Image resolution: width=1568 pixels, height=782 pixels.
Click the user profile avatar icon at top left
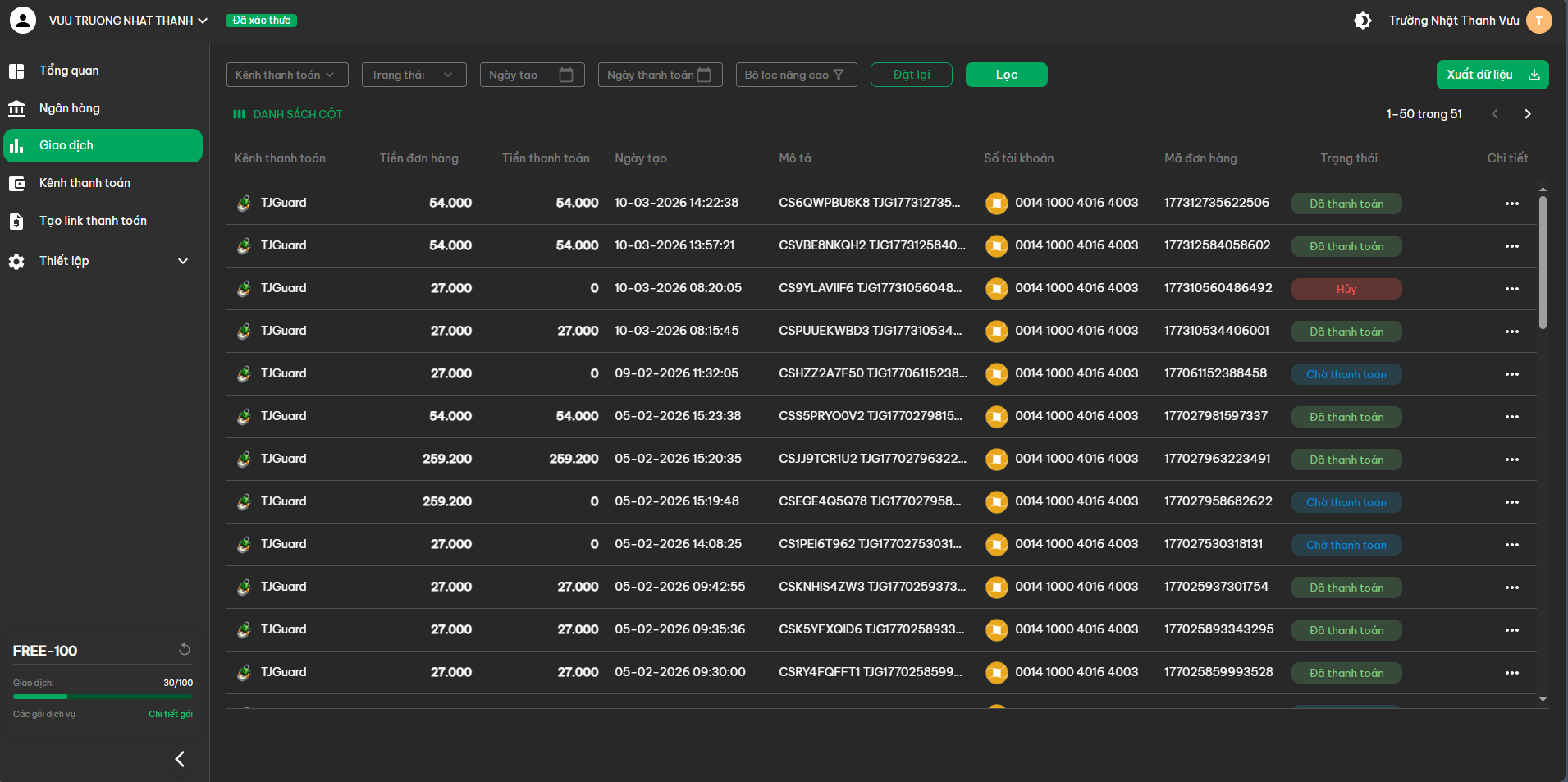pos(23,21)
